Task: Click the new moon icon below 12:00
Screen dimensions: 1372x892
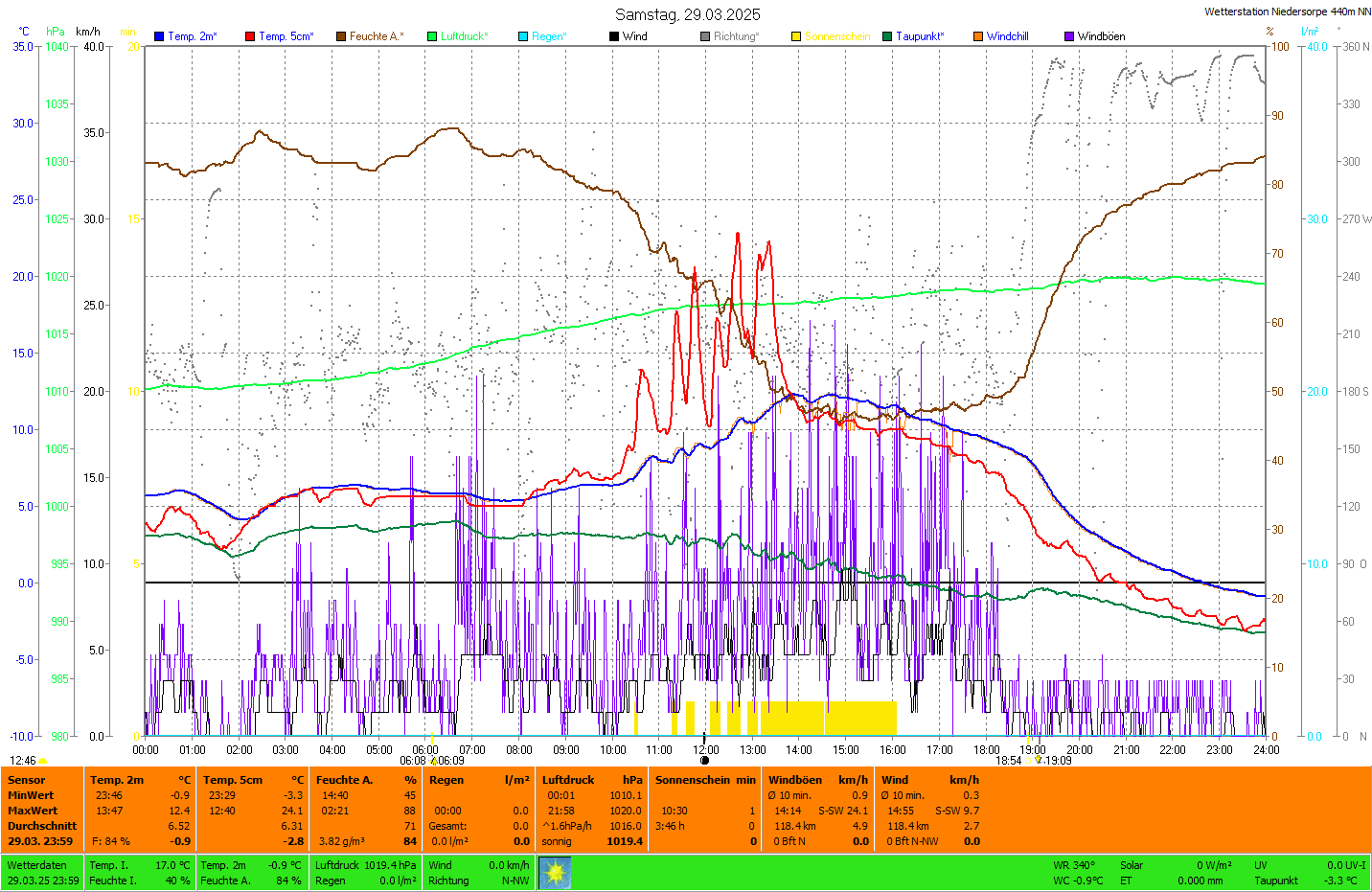Action: pyautogui.click(x=705, y=761)
